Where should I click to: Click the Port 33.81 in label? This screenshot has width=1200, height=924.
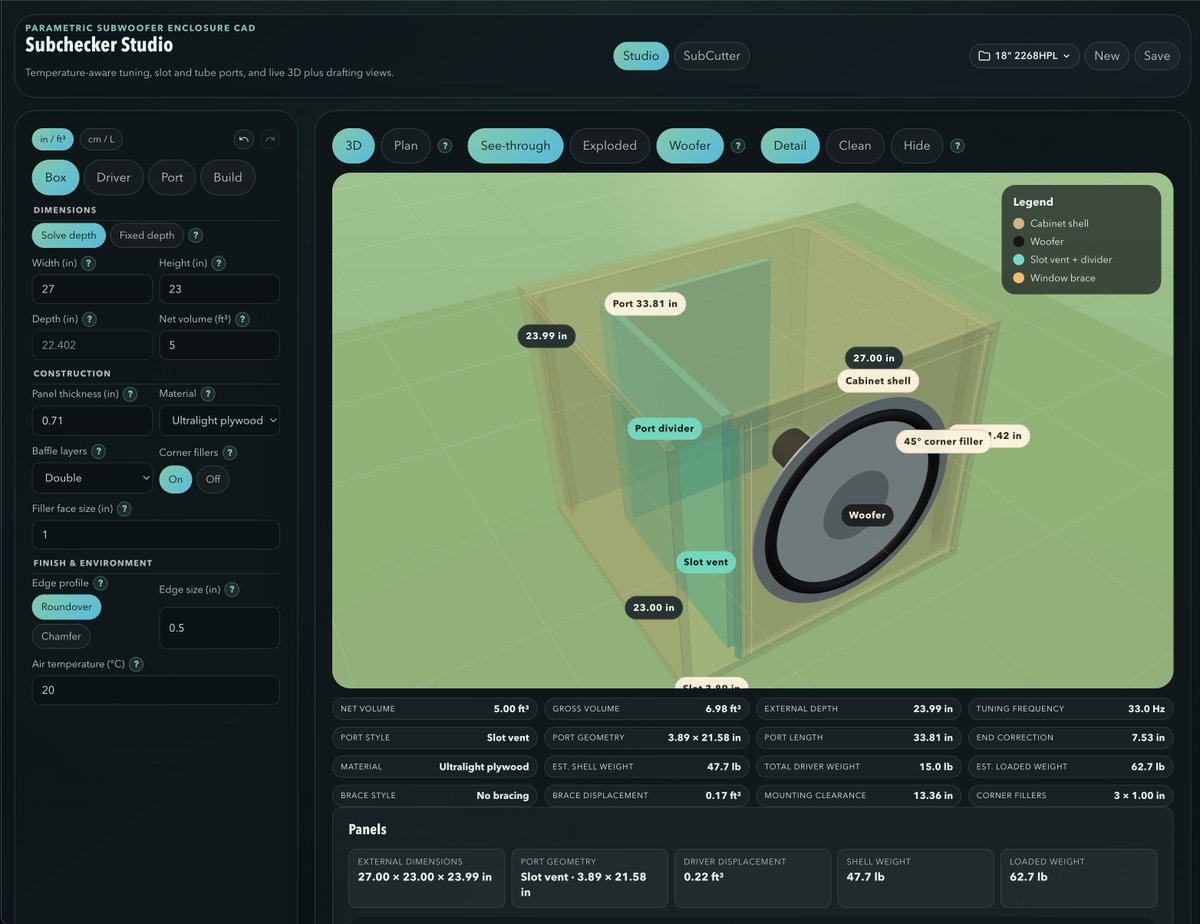point(645,303)
